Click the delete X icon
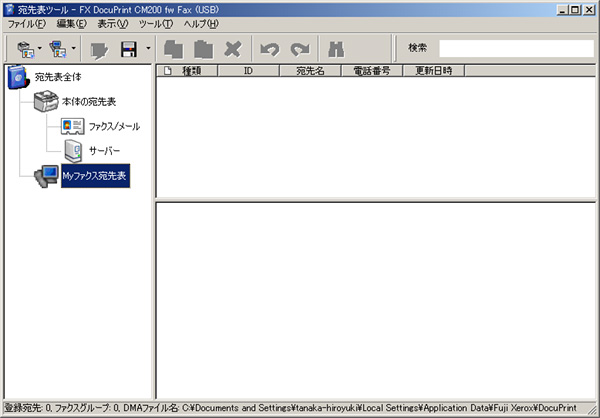The width and height of the screenshot is (600, 418). [233, 47]
